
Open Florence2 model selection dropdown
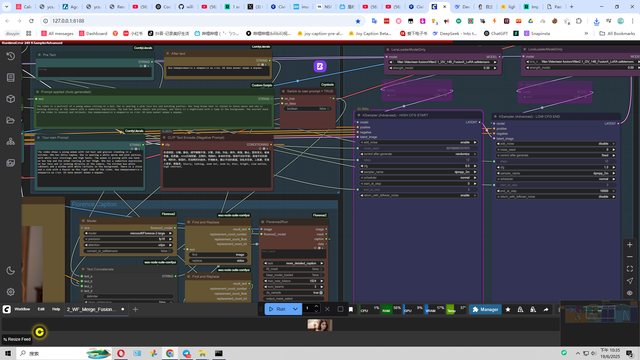129,233
